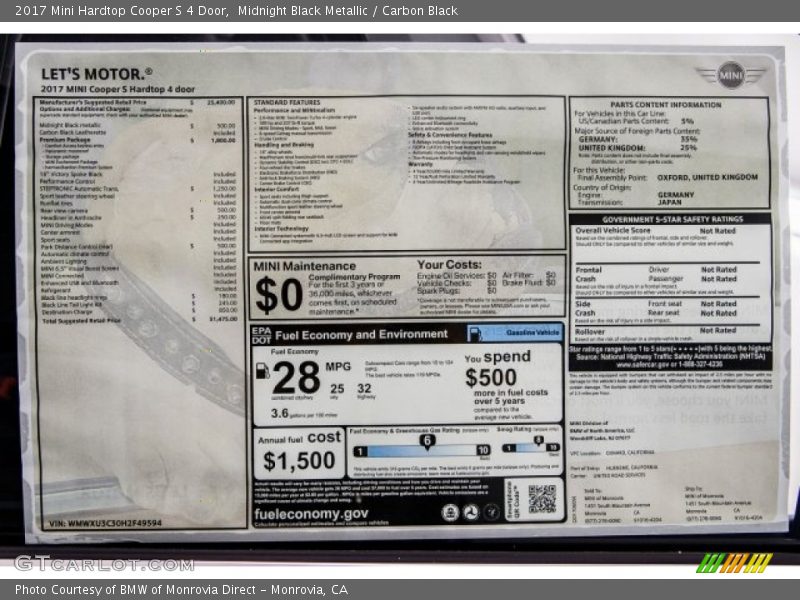Click the GTCARLOT.COM logo

[x=104, y=564]
